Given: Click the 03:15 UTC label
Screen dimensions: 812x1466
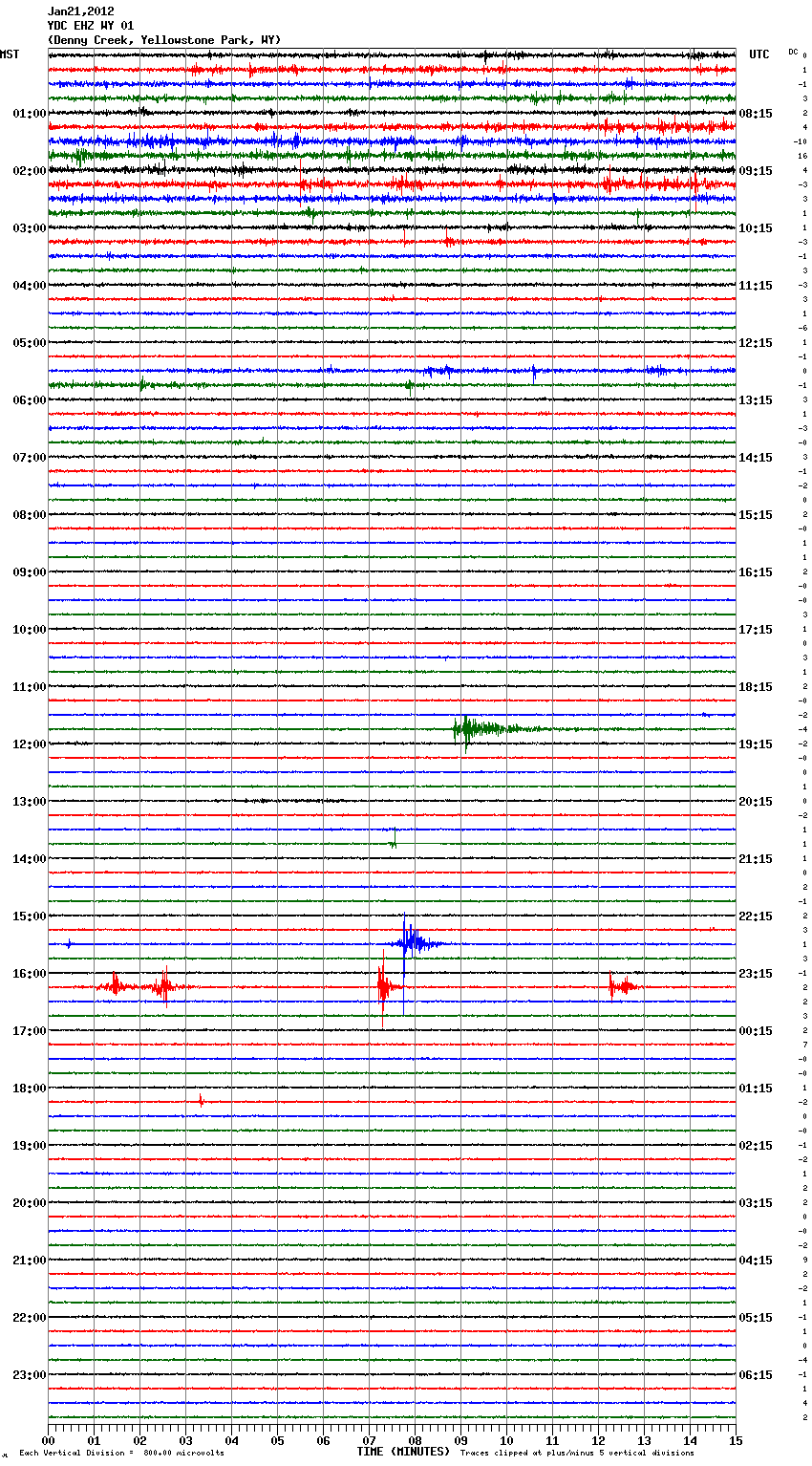Looking at the screenshot, I should [756, 1203].
